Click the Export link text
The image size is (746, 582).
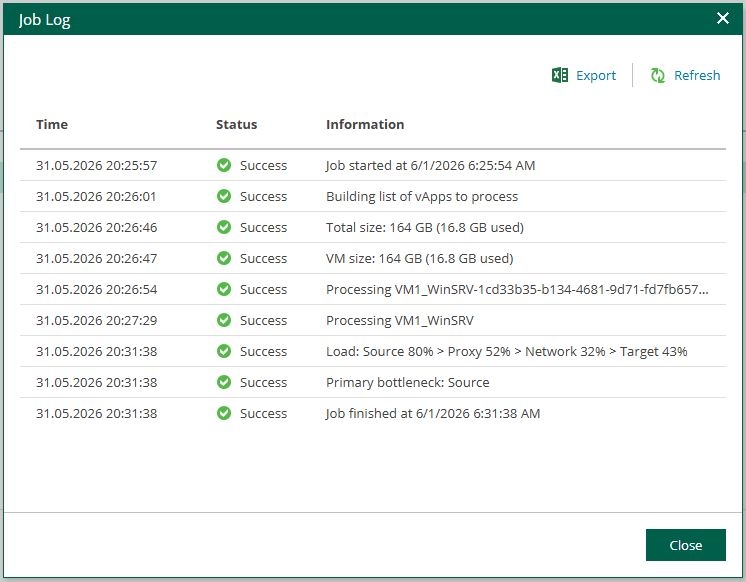[596, 75]
